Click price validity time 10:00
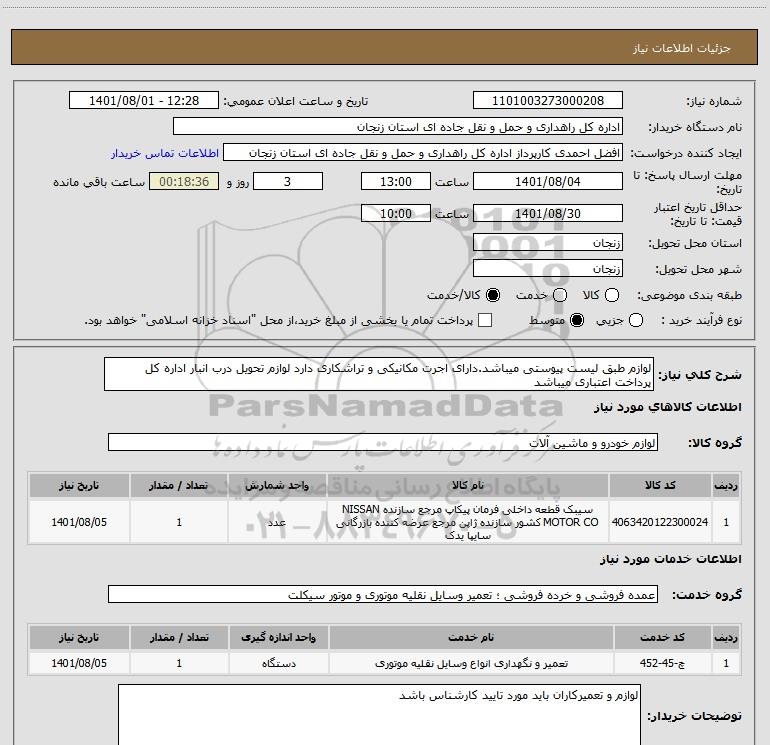This screenshot has height=745, width=770. tap(396, 213)
